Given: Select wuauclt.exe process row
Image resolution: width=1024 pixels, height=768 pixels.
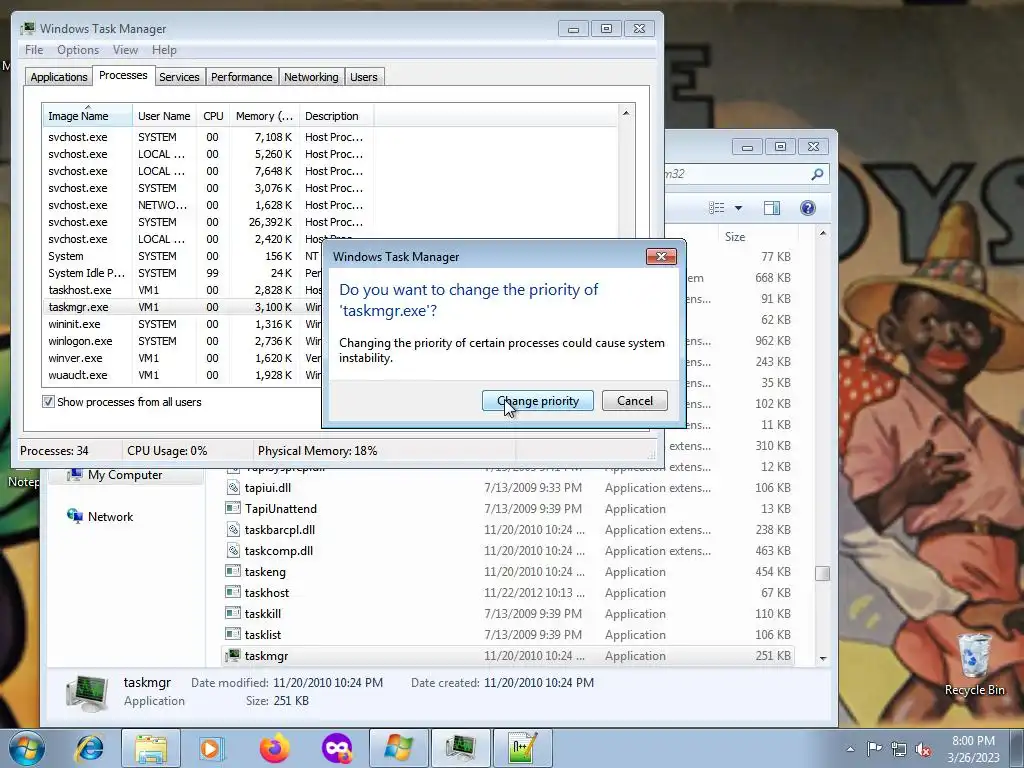Looking at the screenshot, I should coord(182,375).
